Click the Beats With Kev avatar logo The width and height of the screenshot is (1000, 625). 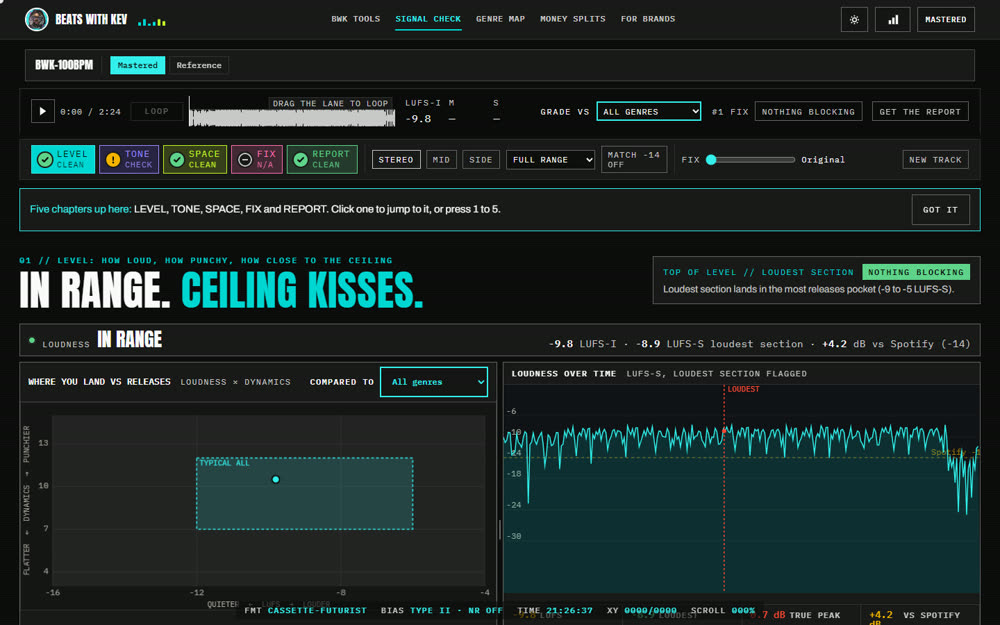pyautogui.click(x=36, y=19)
